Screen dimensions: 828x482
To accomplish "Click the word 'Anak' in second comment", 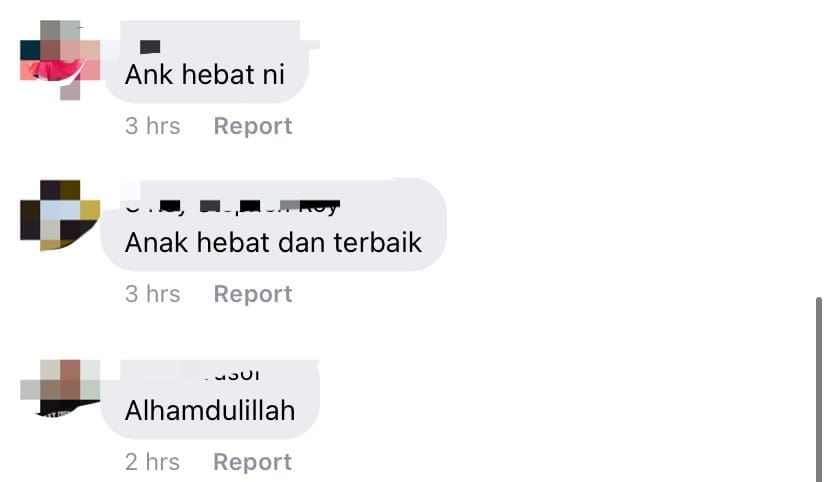I will point(156,243).
